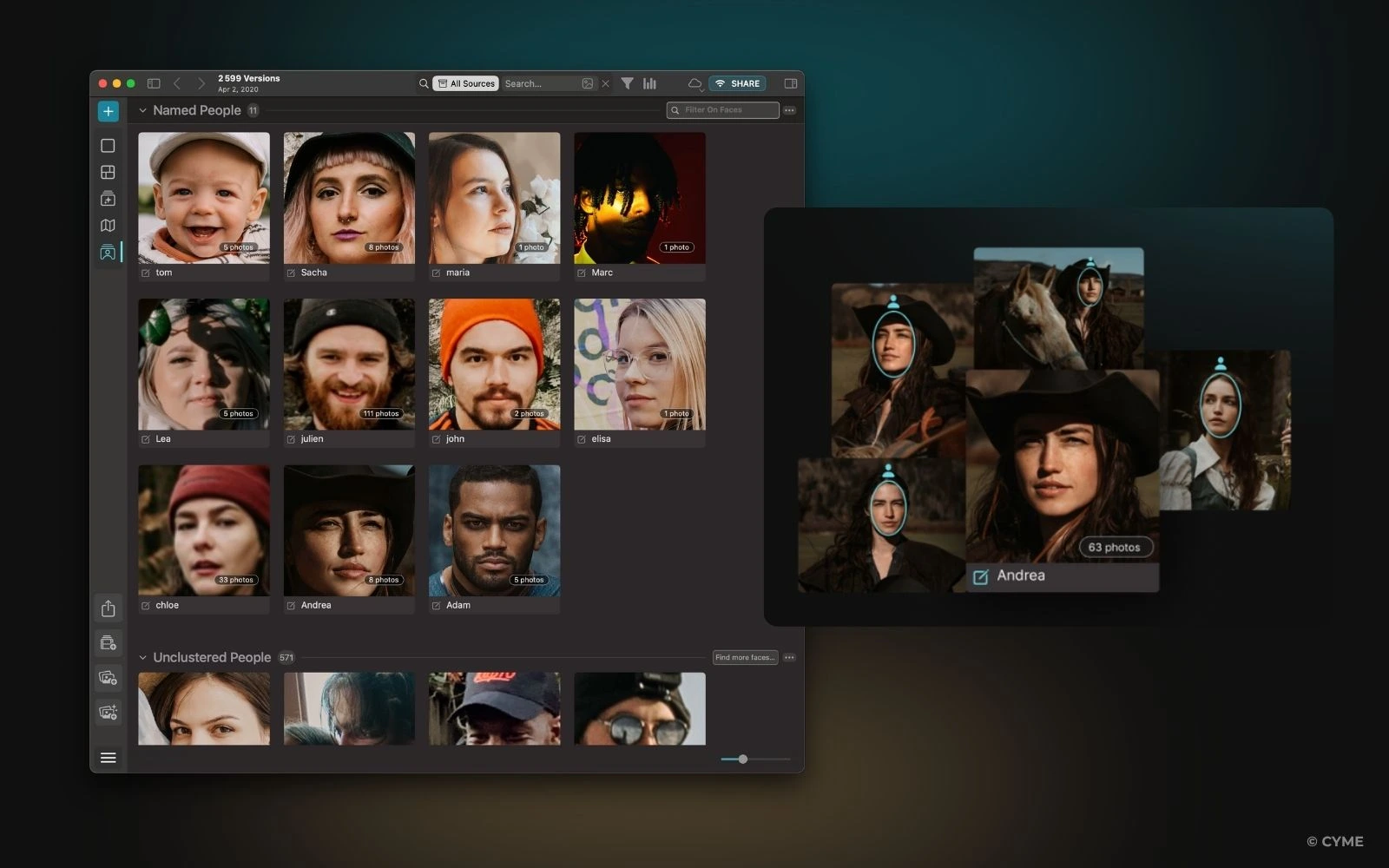Click the Named People count badge 11
This screenshot has width=1389, height=868.
[x=253, y=110]
